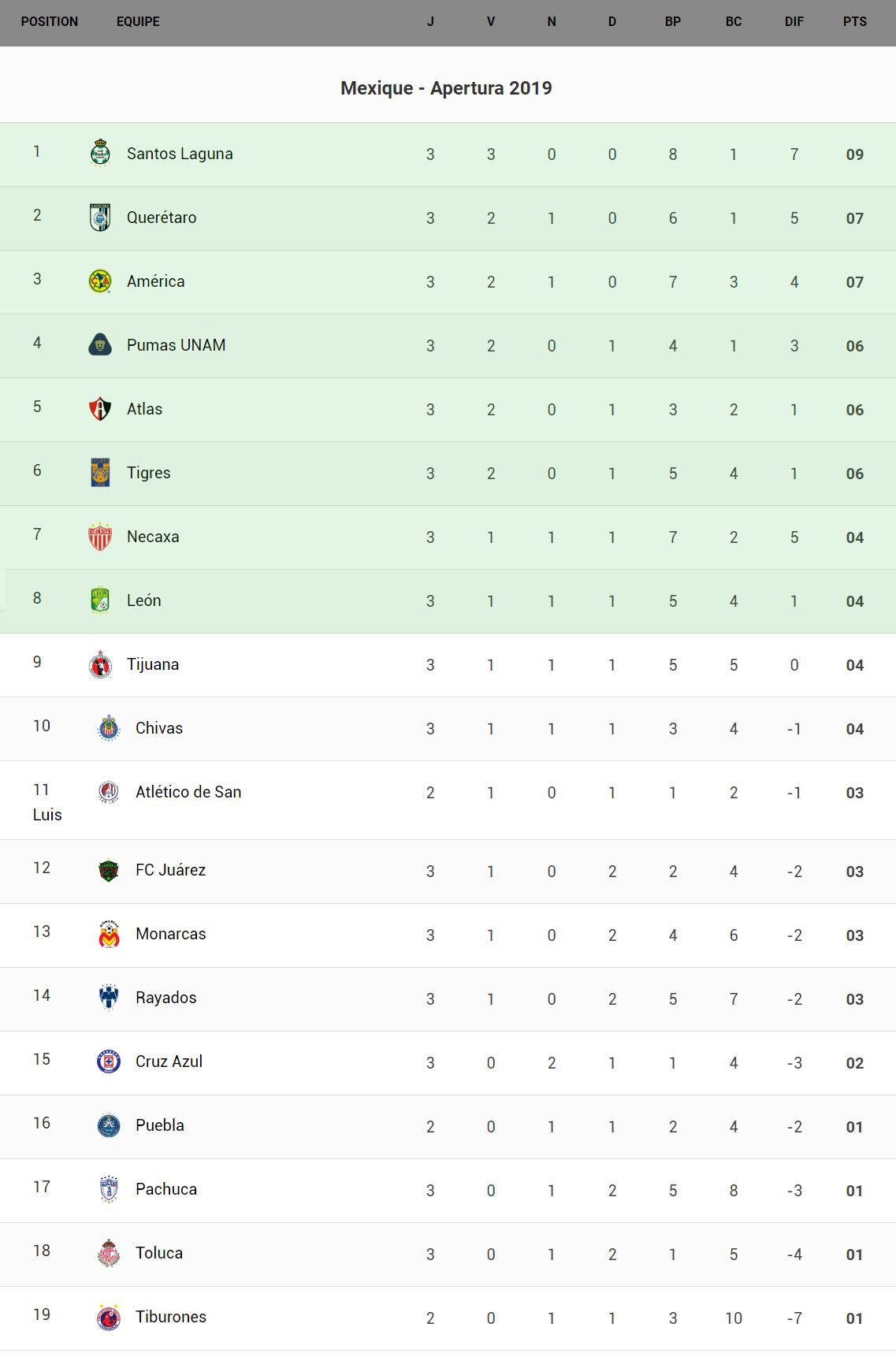Click the PTS column header
Image resolution: width=896 pixels, height=1357 pixels.
click(854, 22)
